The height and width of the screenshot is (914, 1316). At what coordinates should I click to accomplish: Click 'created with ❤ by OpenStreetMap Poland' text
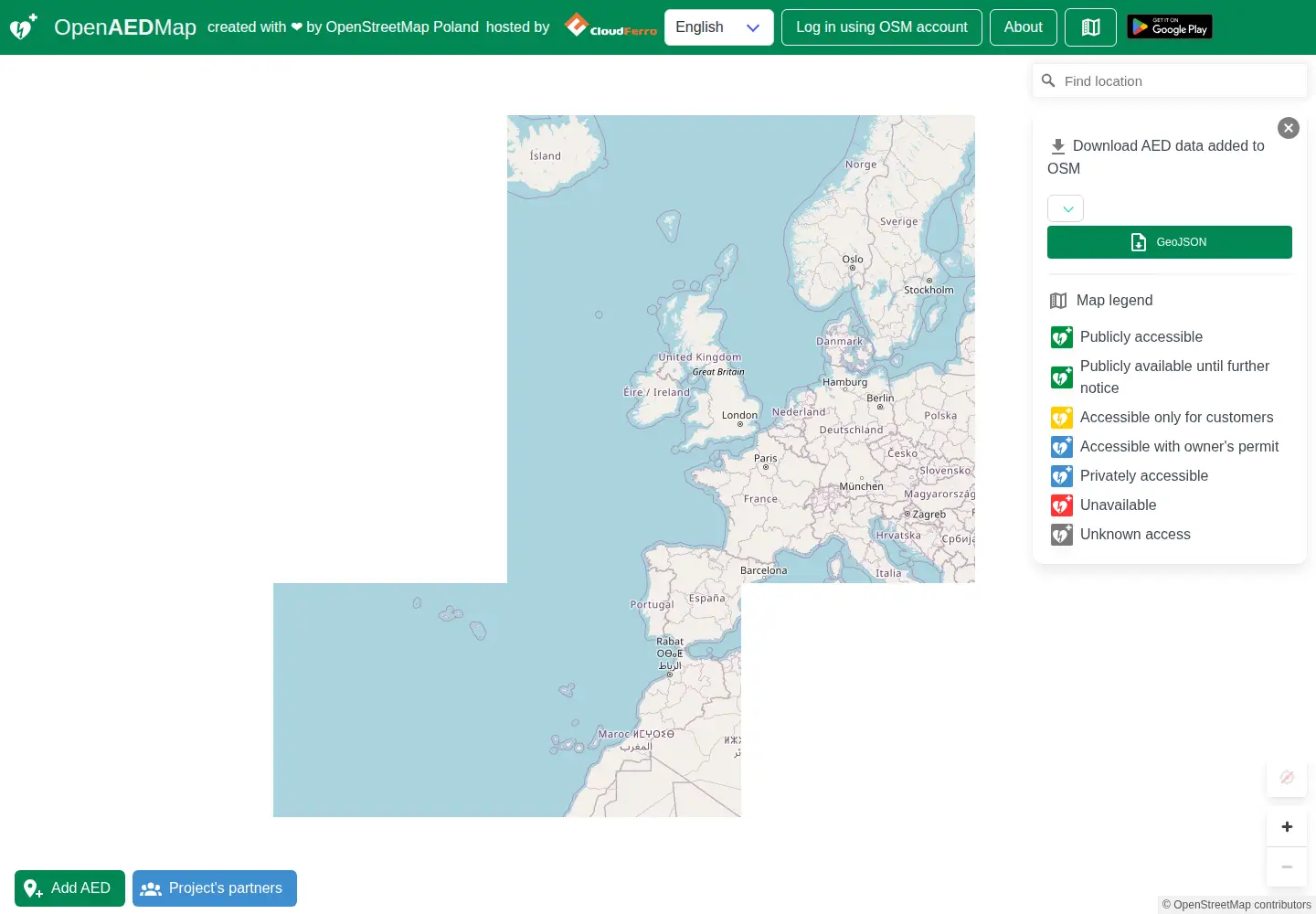343,27
